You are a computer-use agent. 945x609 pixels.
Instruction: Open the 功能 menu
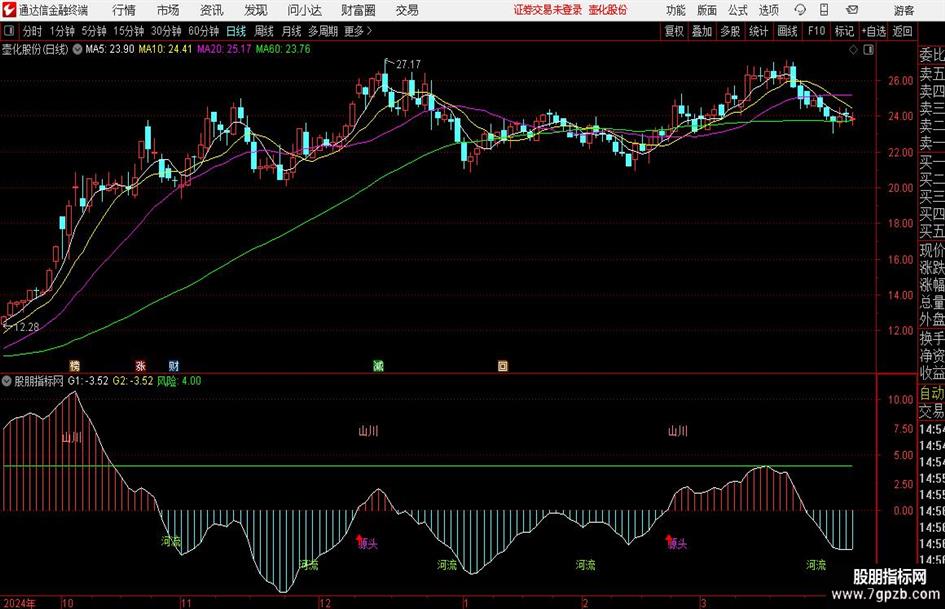tap(676, 10)
